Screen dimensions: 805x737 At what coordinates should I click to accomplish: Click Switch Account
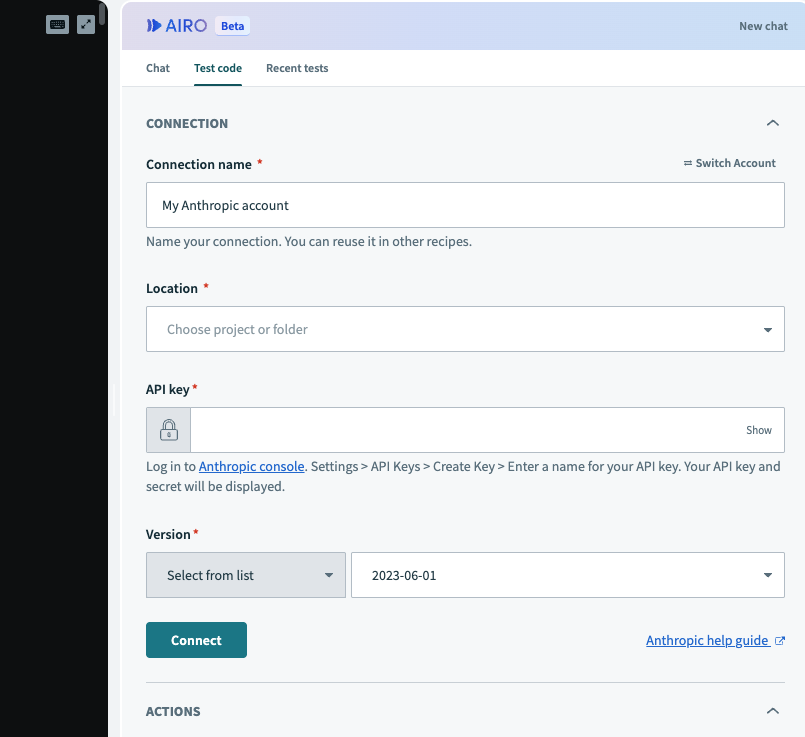click(729, 163)
